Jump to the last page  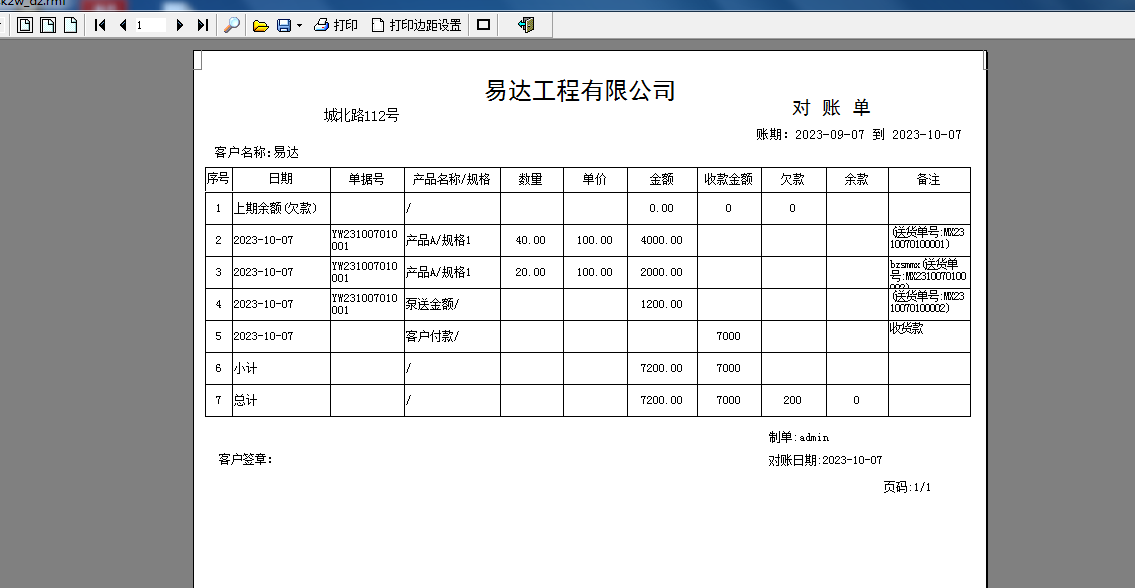(x=202, y=25)
